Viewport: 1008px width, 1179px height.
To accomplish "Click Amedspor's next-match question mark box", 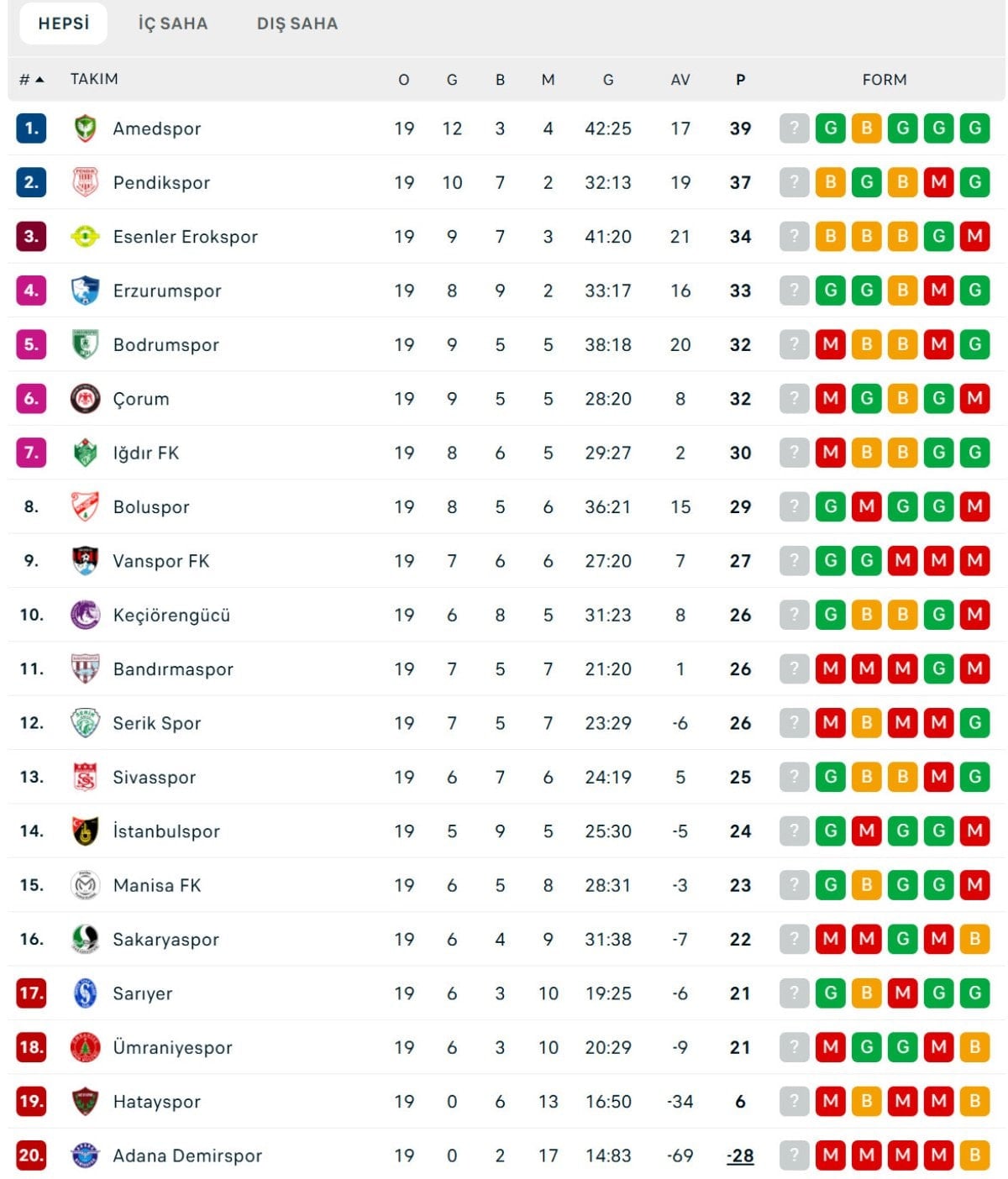I will coord(794,128).
